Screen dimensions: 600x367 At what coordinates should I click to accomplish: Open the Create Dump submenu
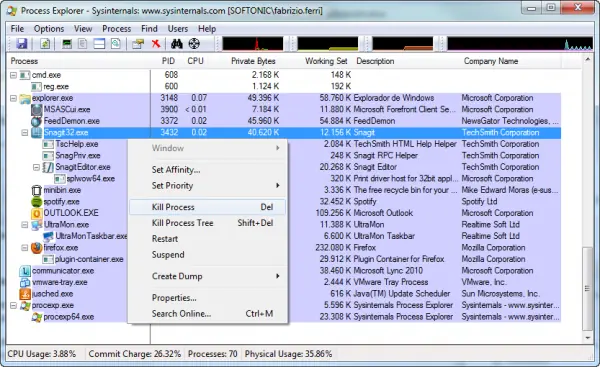tap(207, 276)
